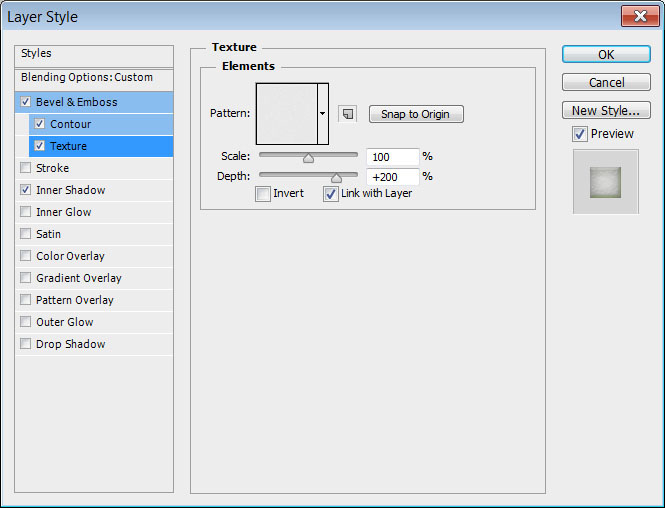Open the pattern picker dropdown arrow
The width and height of the screenshot is (665, 508).
323,114
